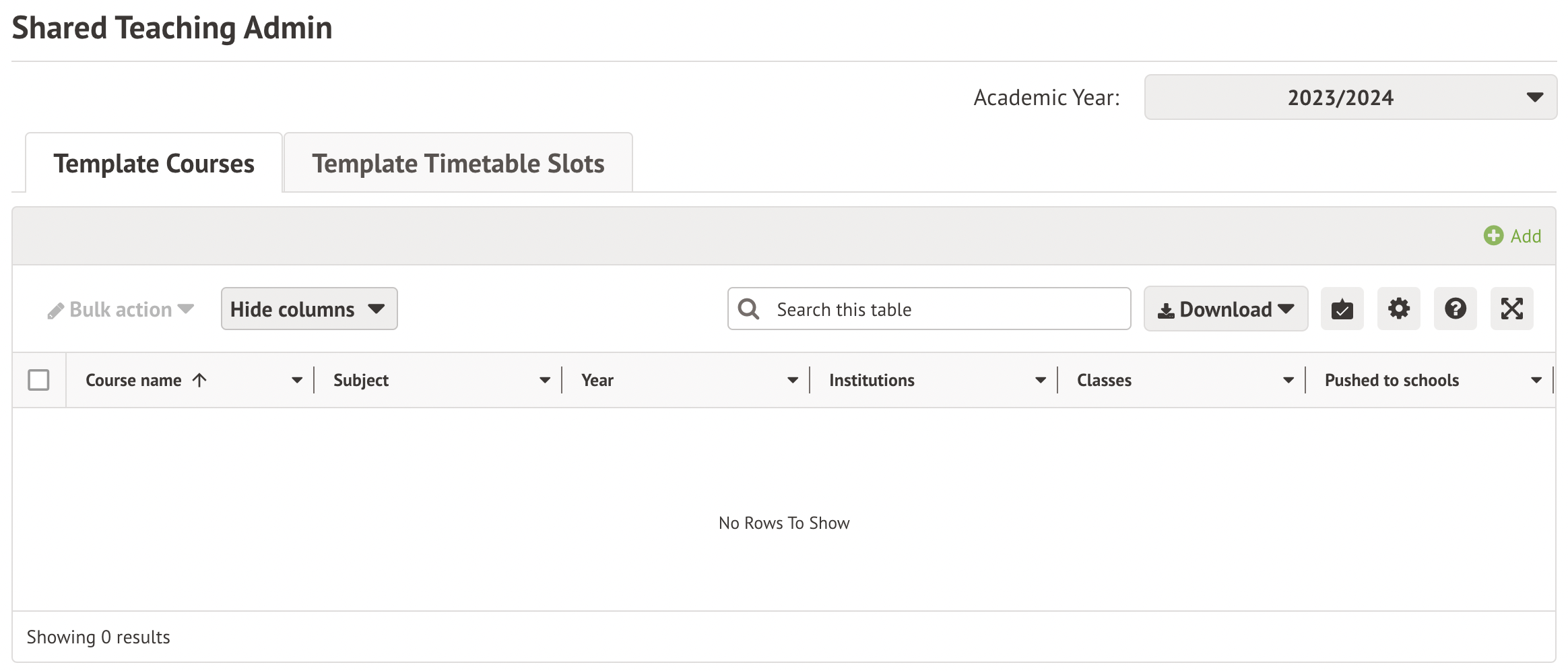Click the briefcase checkmark icon button
1568x671 pixels.
coord(1342,309)
